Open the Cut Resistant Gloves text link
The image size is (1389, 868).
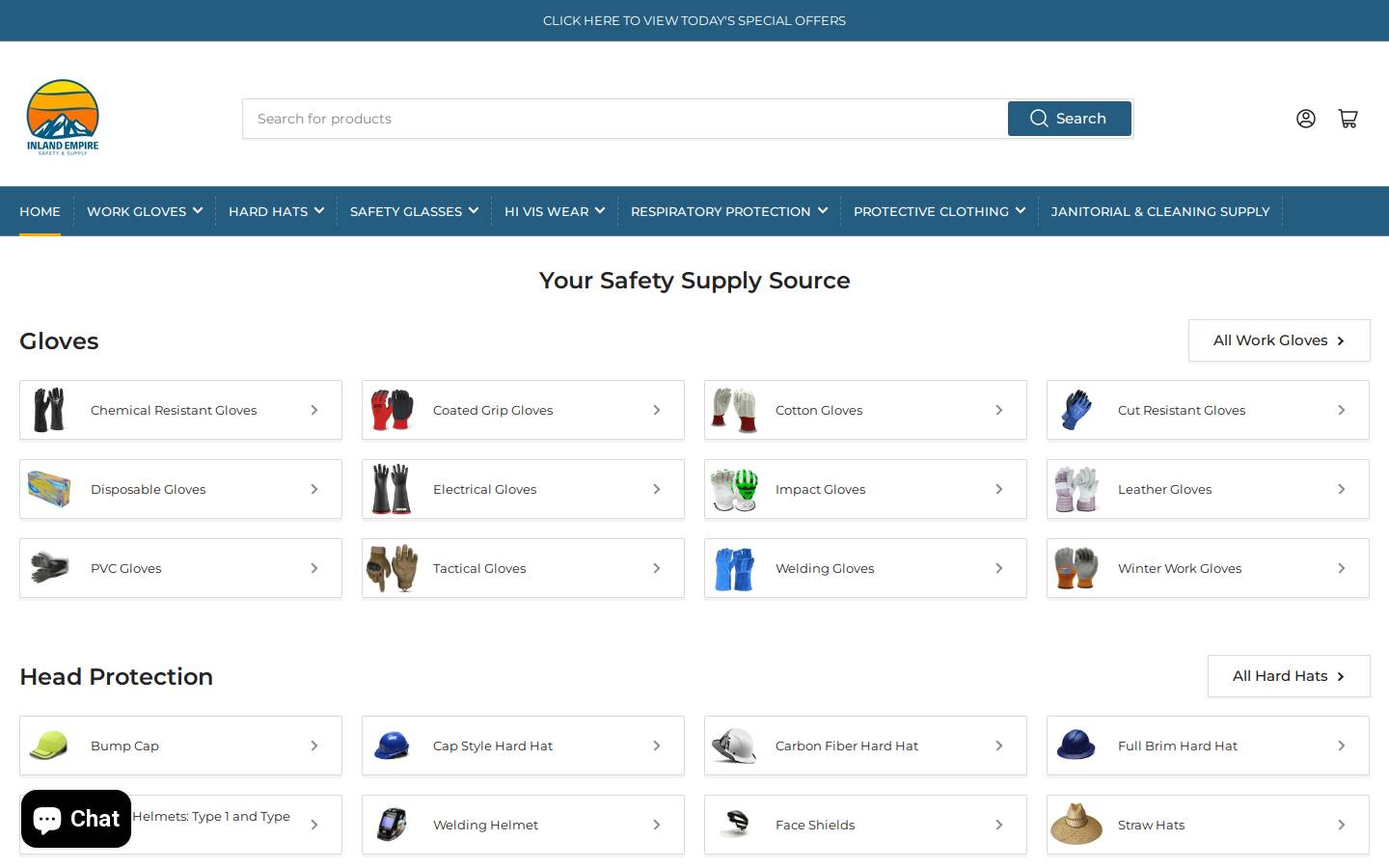[1182, 410]
